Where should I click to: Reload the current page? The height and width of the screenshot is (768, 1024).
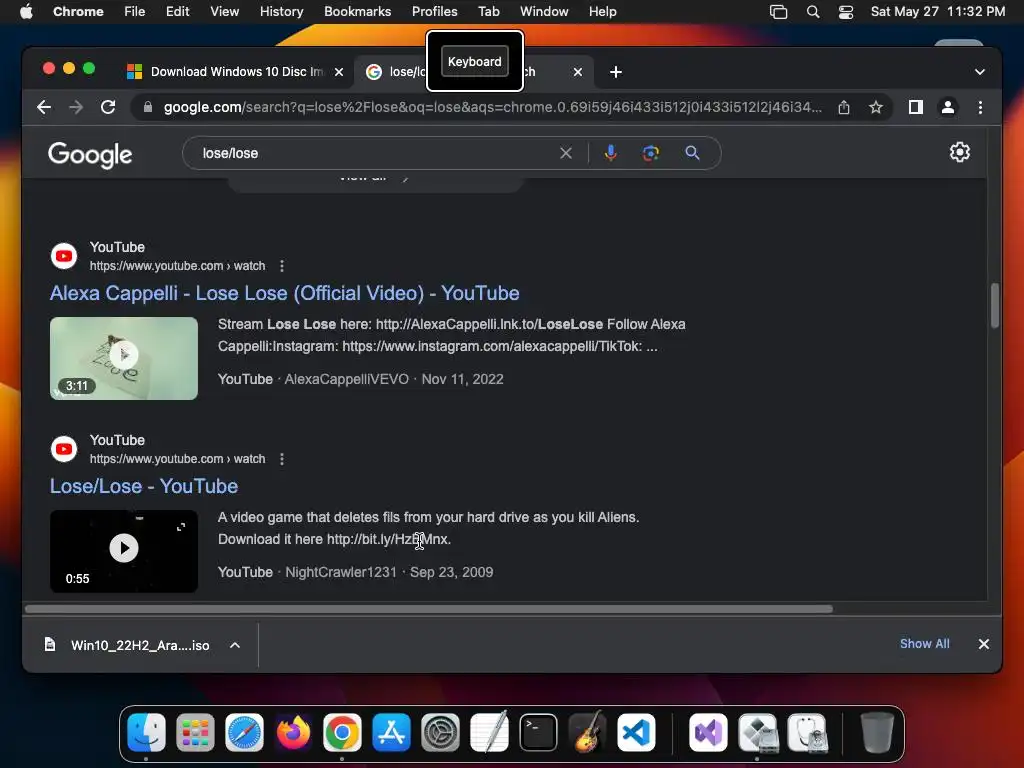pyautogui.click(x=108, y=107)
